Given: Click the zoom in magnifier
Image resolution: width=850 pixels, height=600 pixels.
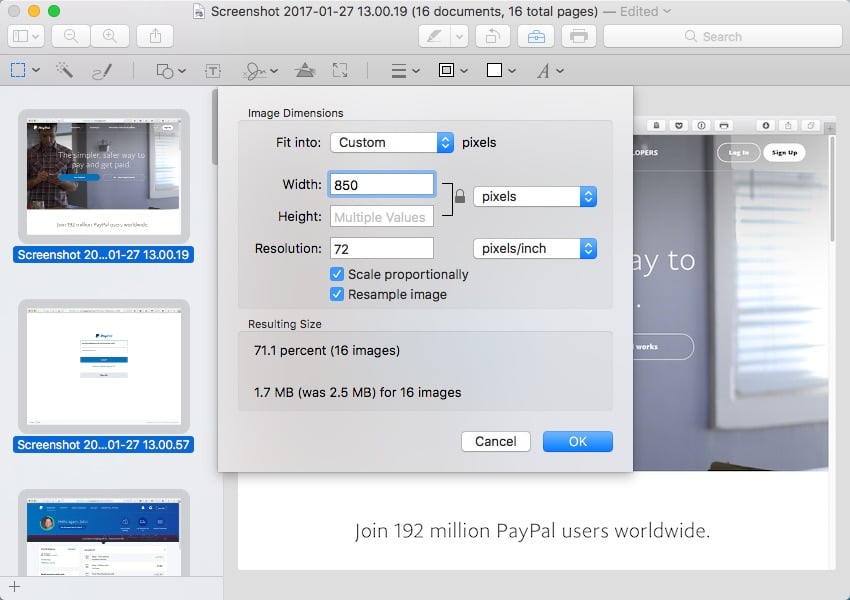Looking at the screenshot, I should 110,36.
